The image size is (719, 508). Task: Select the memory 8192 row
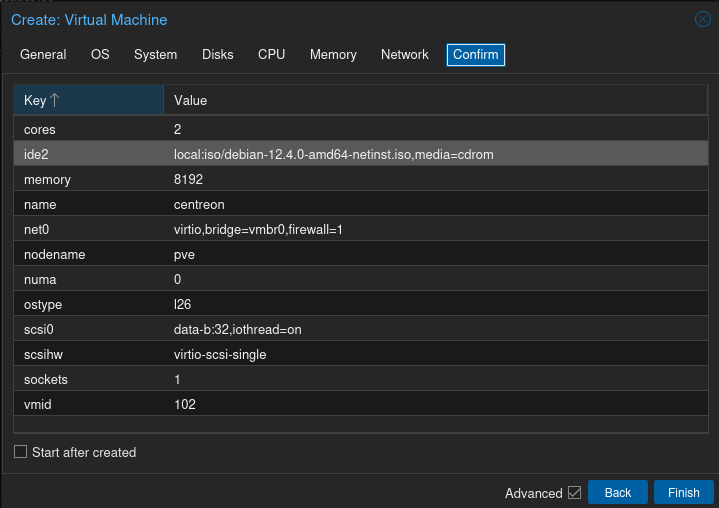[360, 180]
